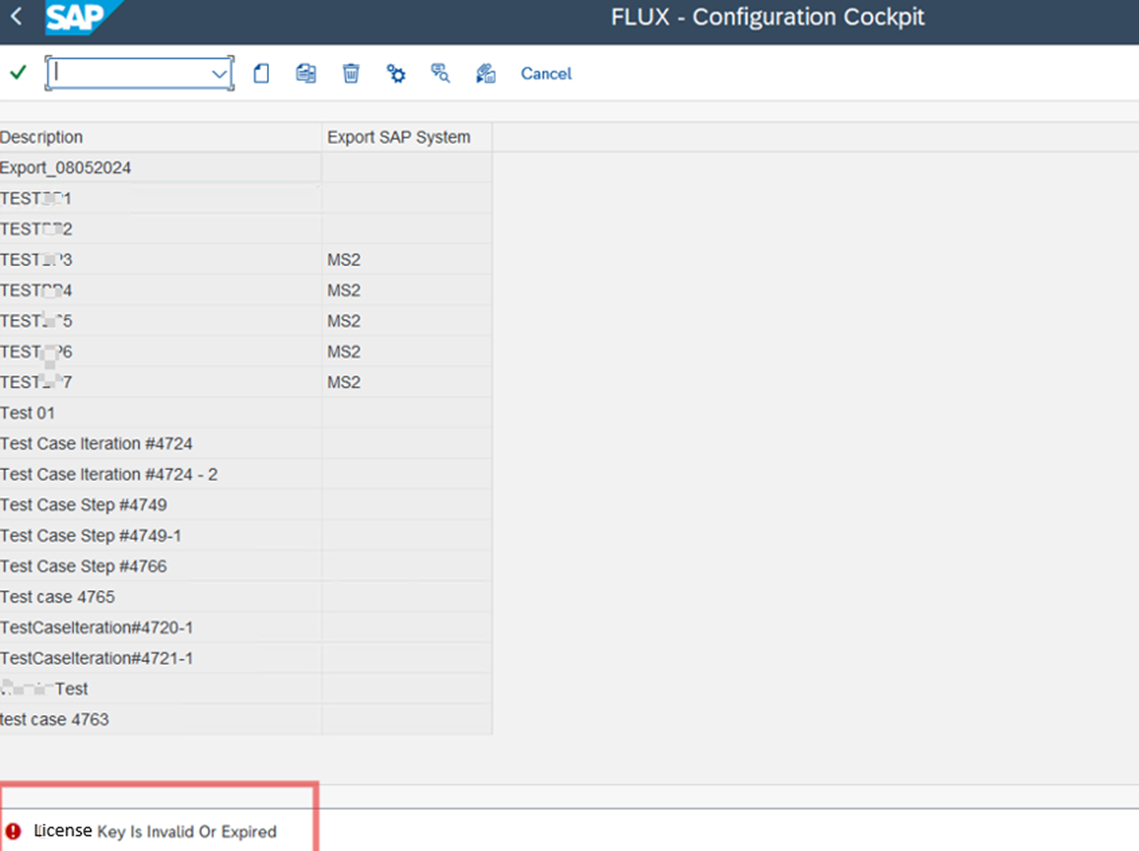Open the gears configuration icon
Screen dimensions: 1139x851
pyautogui.click(x=396, y=73)
